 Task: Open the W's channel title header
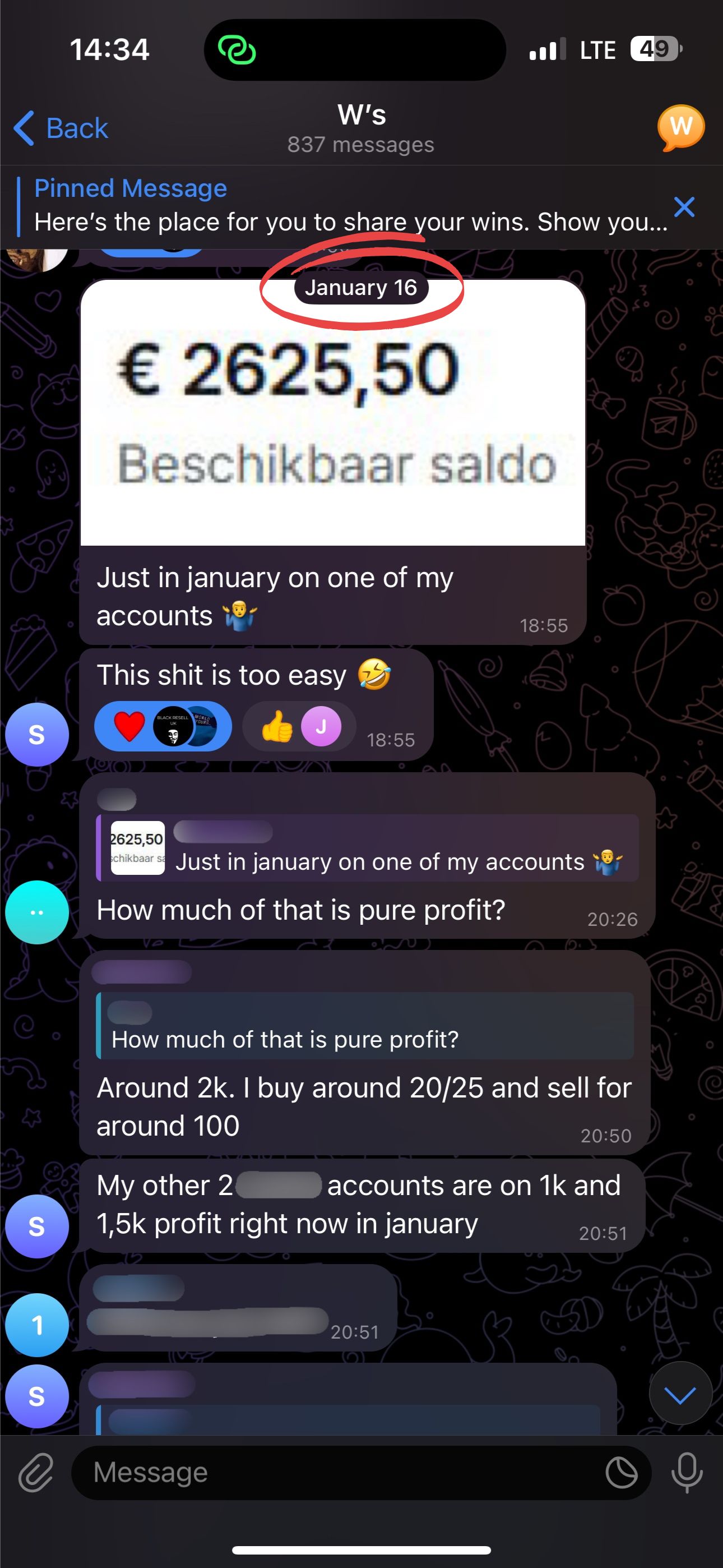(361, 128)
